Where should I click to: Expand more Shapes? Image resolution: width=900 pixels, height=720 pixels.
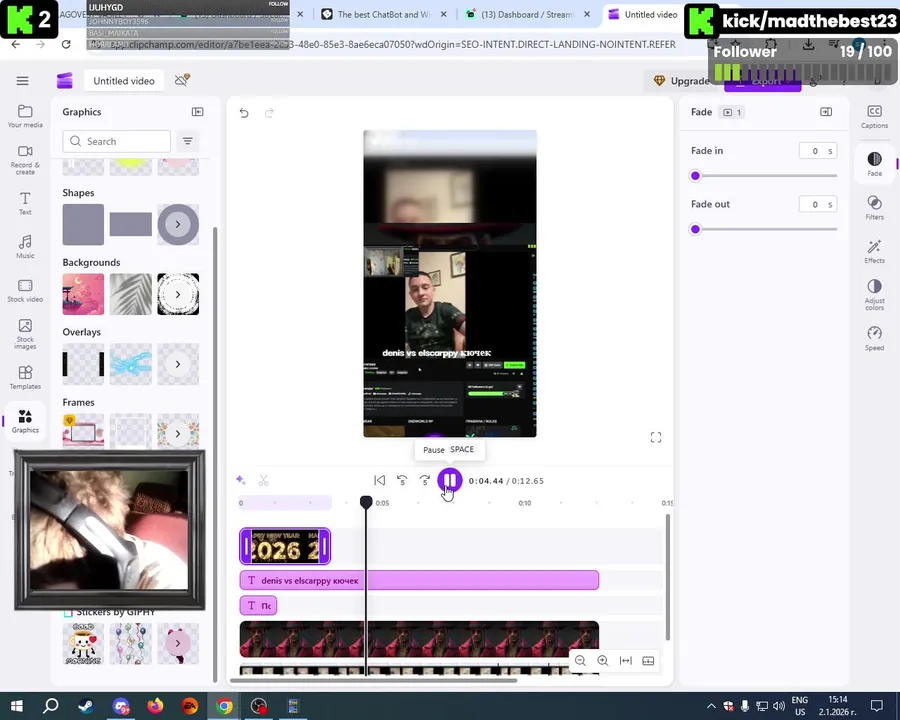(x=178, y=224)
